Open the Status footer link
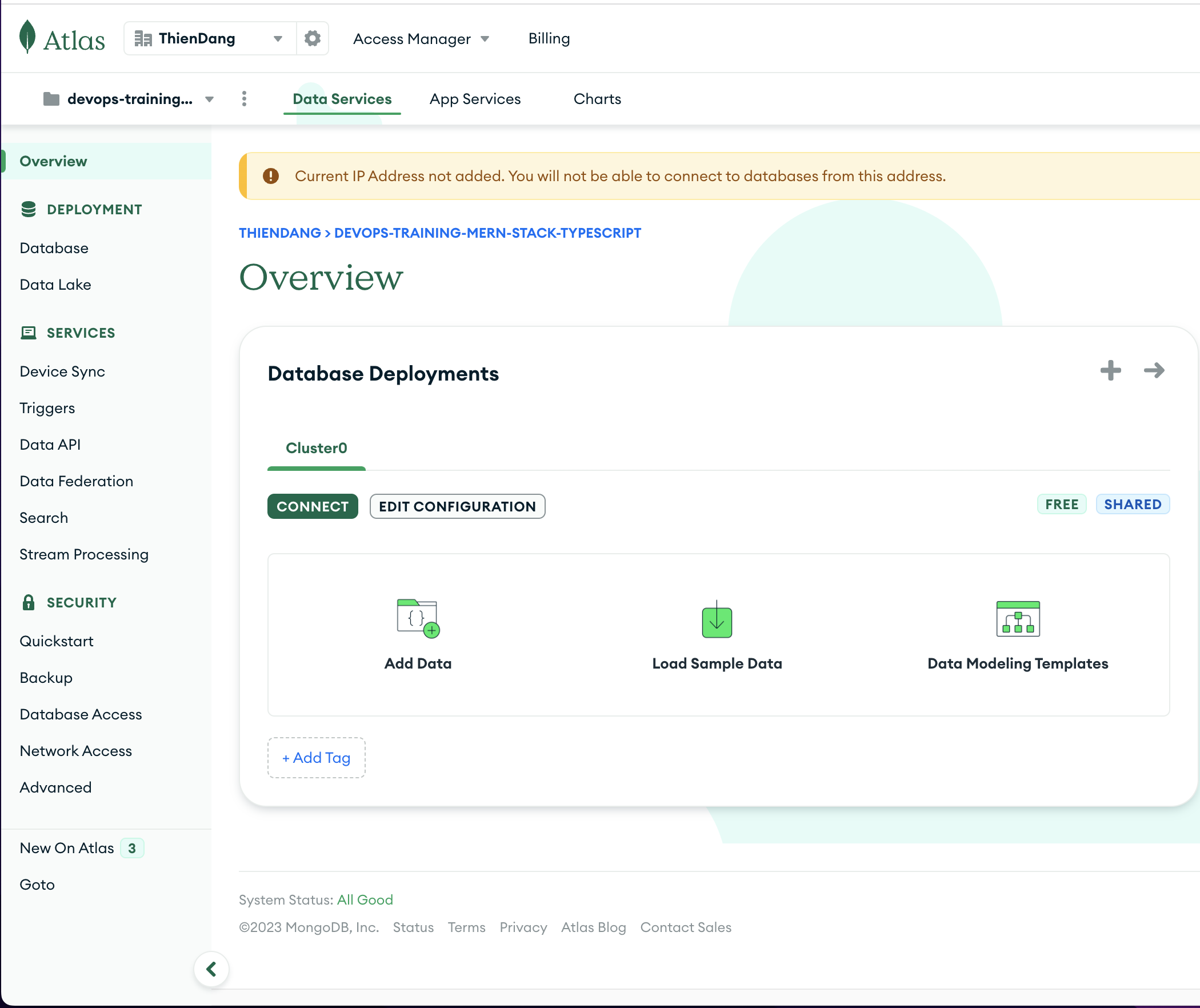The image size is (1200, 1008). [413, 927]
